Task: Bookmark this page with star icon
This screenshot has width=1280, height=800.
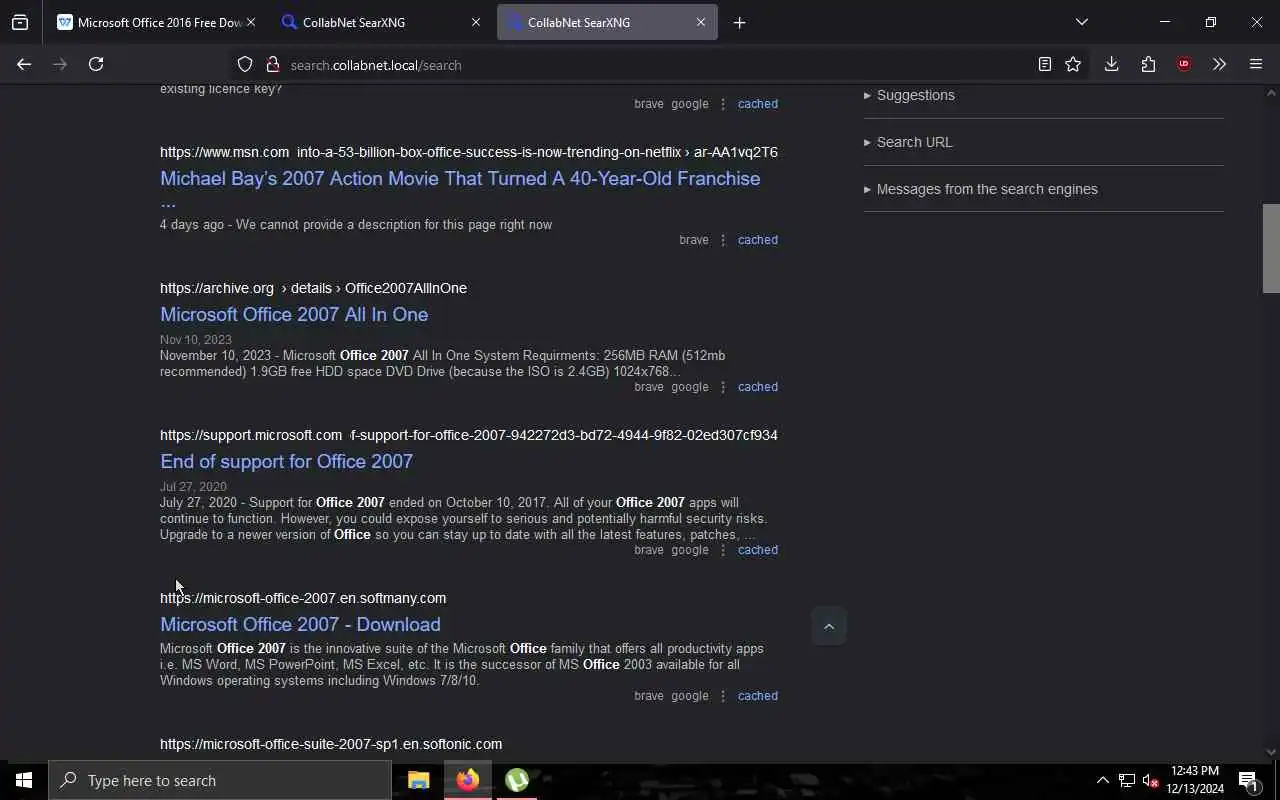Action: [1073, 64]
